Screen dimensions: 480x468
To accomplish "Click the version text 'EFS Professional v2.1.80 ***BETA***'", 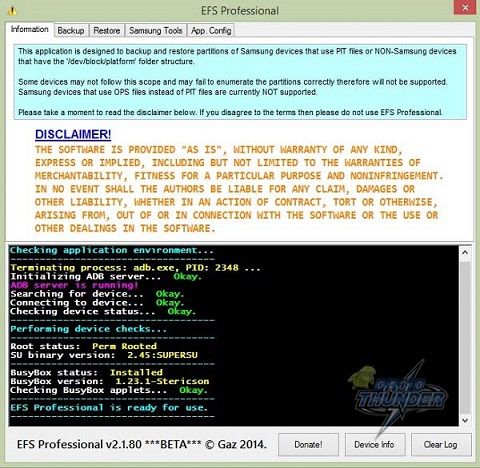I will (109, 444).
